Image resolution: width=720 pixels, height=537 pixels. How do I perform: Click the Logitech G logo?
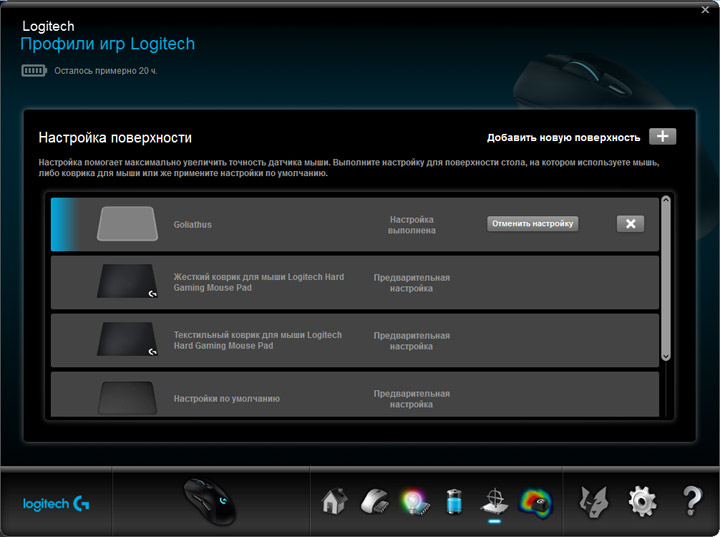point(56,504)
